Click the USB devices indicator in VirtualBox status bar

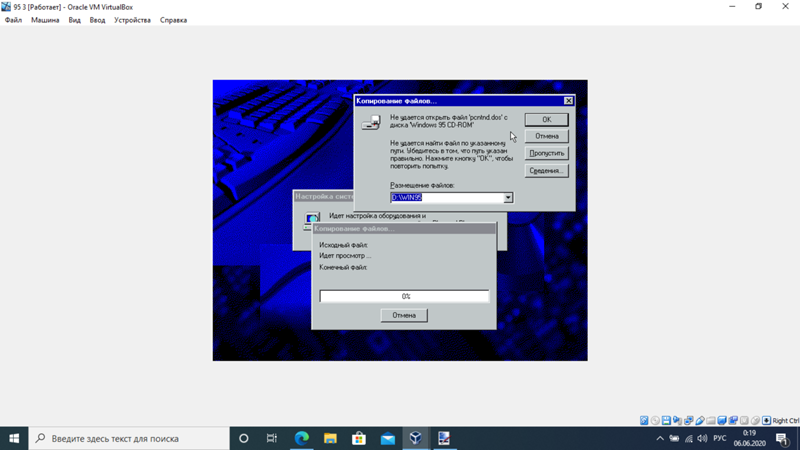tap(700, 420)
